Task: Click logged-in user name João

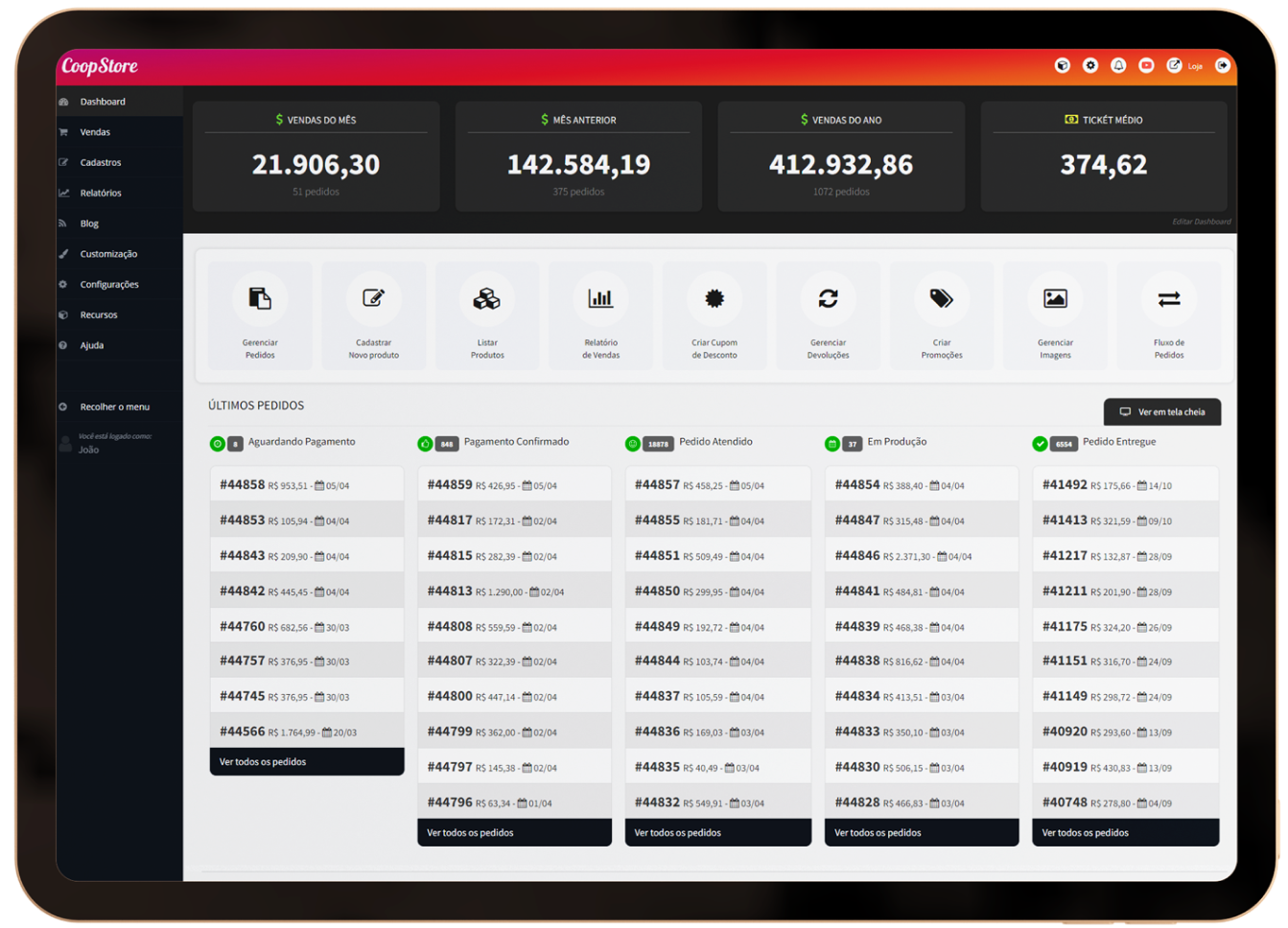Action: pos(88,450)
